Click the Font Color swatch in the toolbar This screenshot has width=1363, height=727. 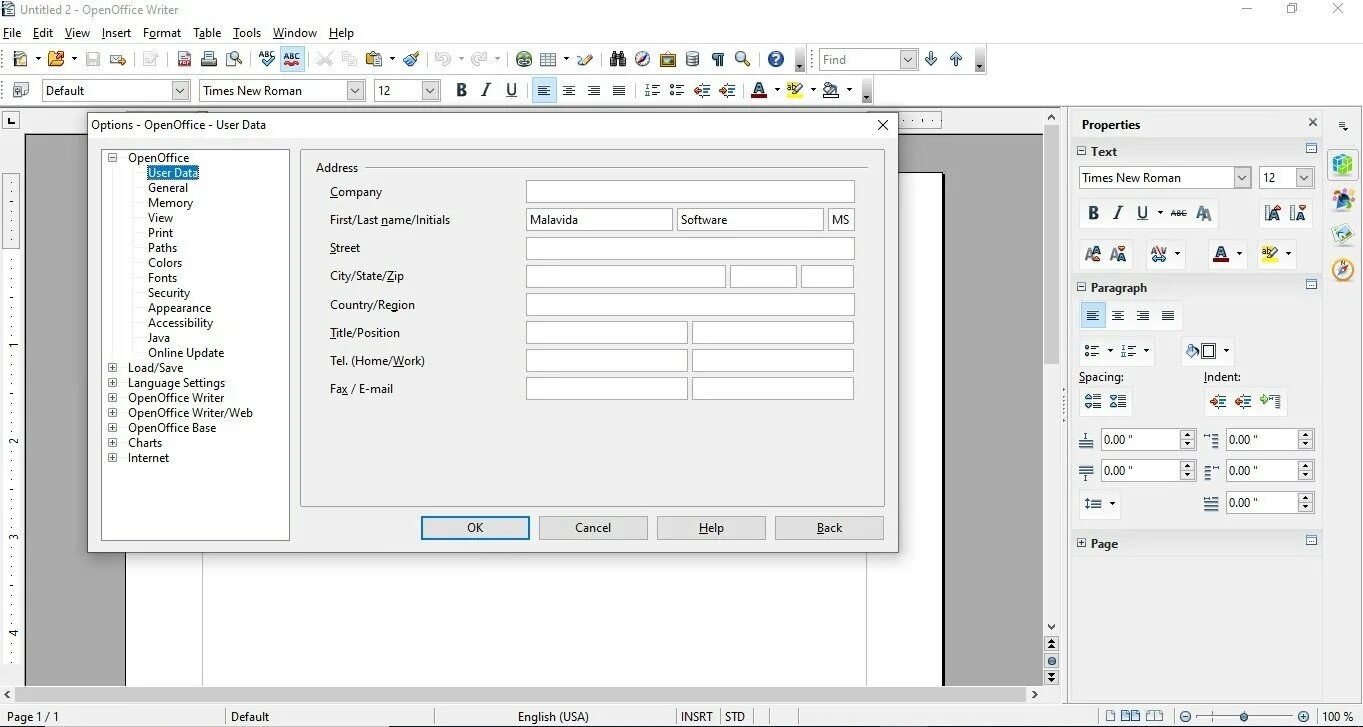758,90
